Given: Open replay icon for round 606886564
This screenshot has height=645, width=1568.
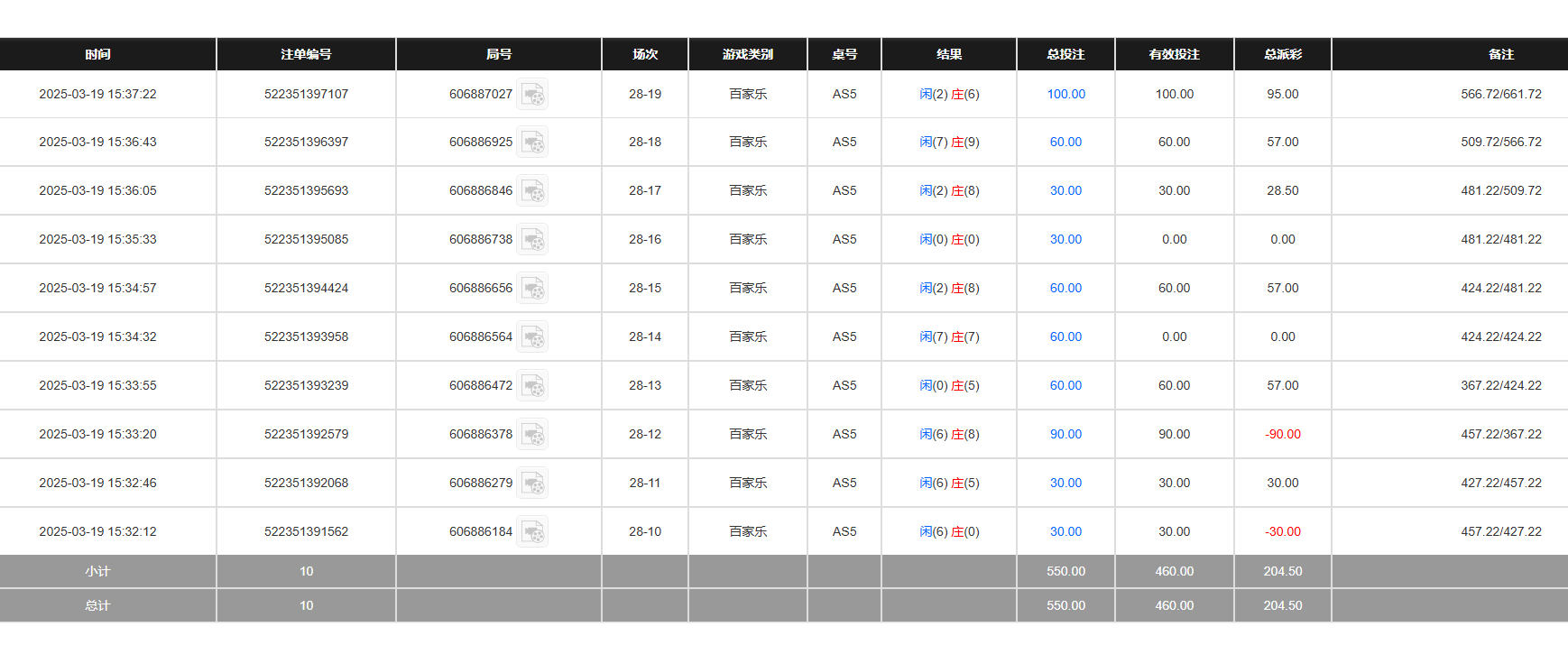Looking at the screenshot, I should (x=532, y=337).
